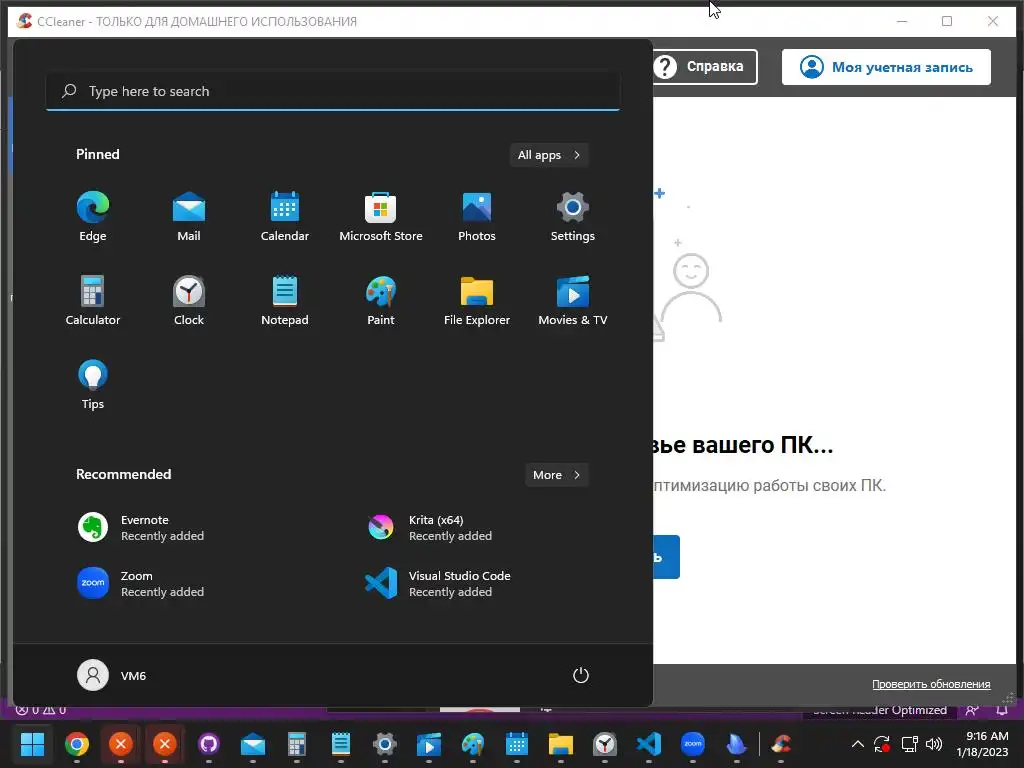This screenshot has height=768, width=1024.
Task: Open the pinned Mail app in Start menu
Action: [x=189, y=217]
